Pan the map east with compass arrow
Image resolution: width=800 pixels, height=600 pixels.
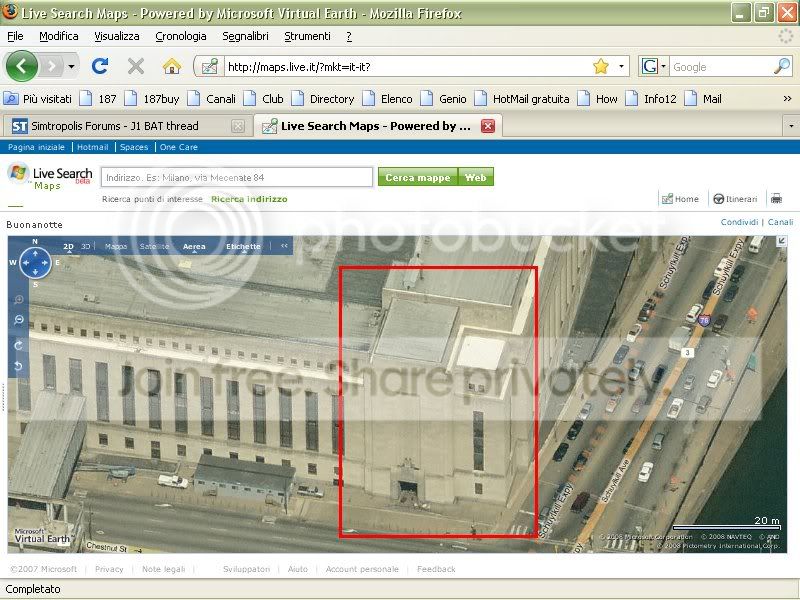45,263
